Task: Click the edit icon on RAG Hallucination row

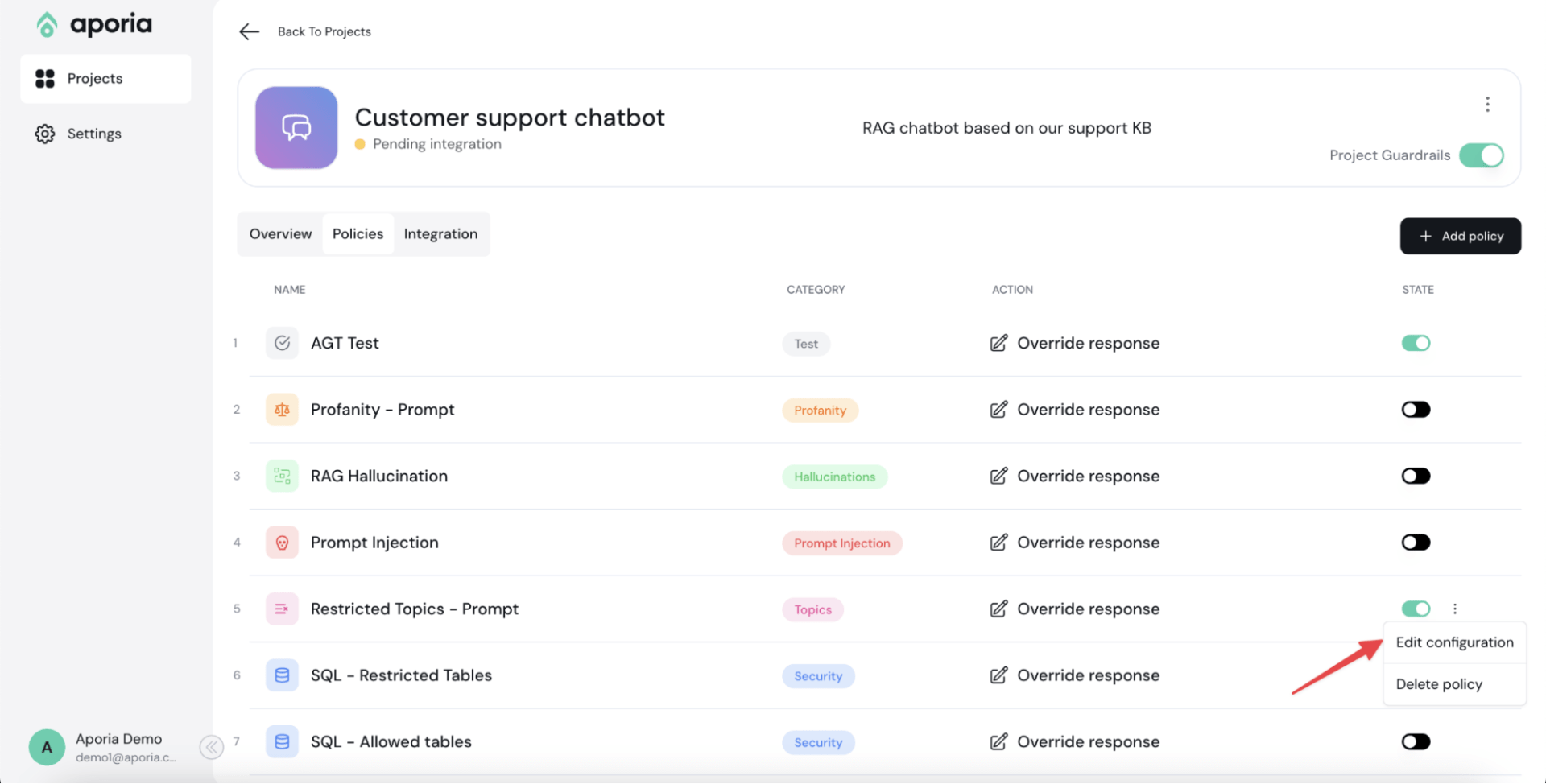Action: tap(998, 476)
